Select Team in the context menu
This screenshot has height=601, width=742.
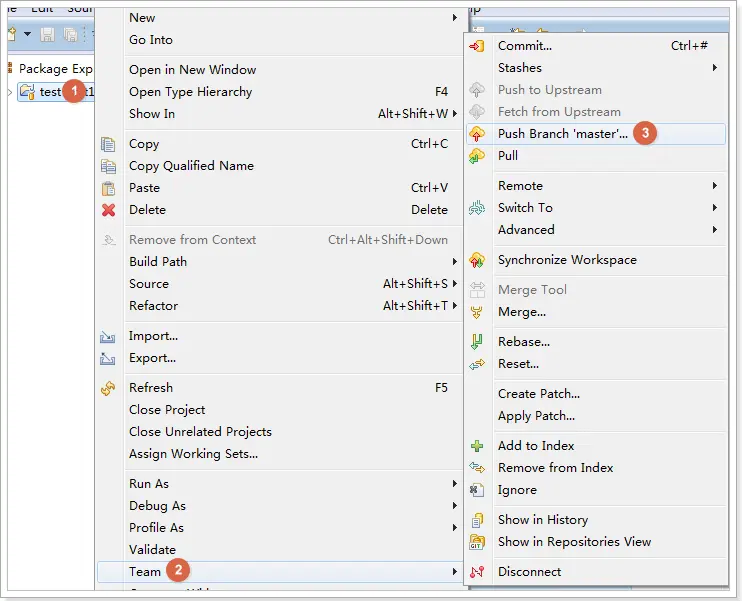coord(280,572)
